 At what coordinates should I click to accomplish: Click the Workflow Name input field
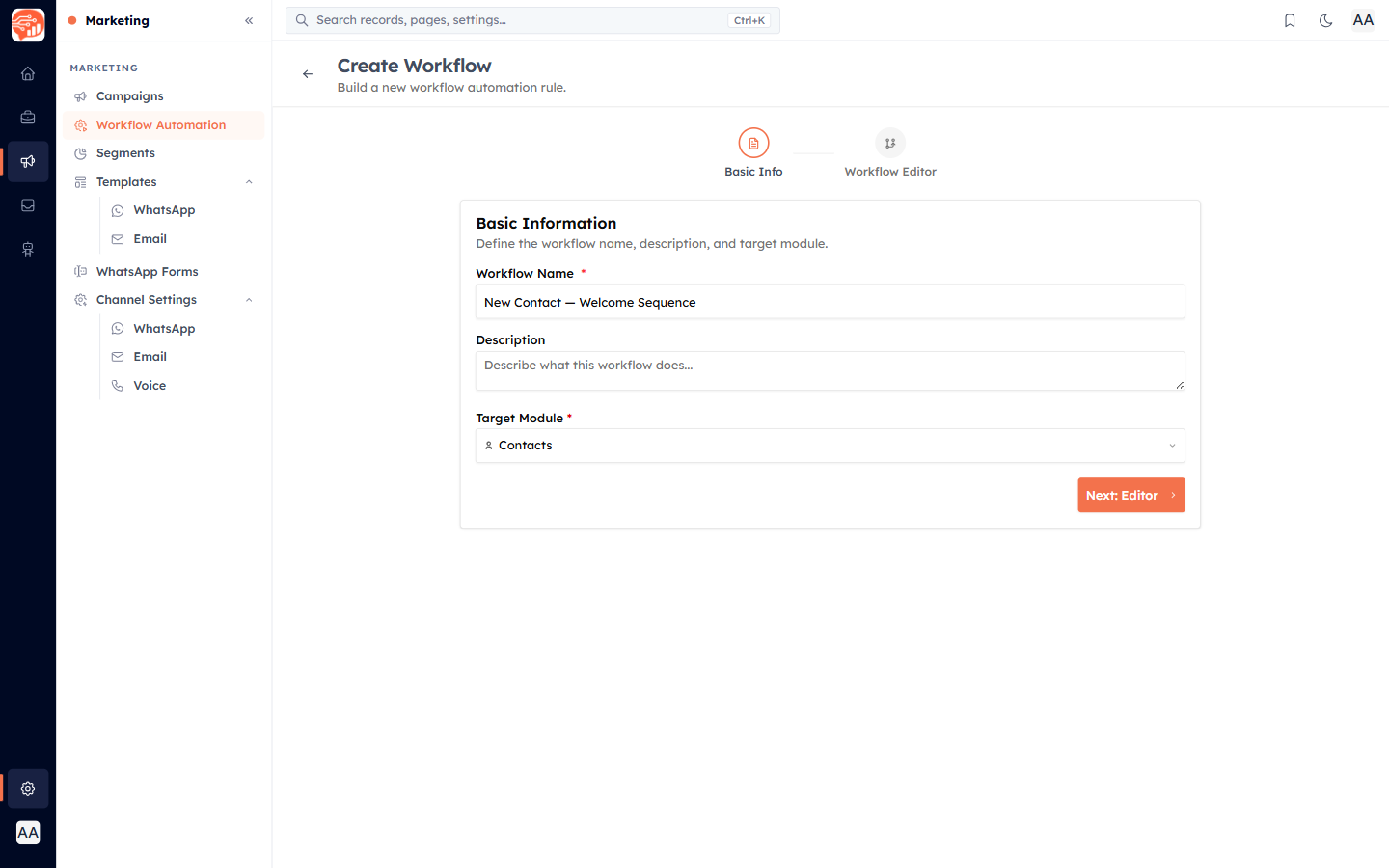click(x=830, y=302)
